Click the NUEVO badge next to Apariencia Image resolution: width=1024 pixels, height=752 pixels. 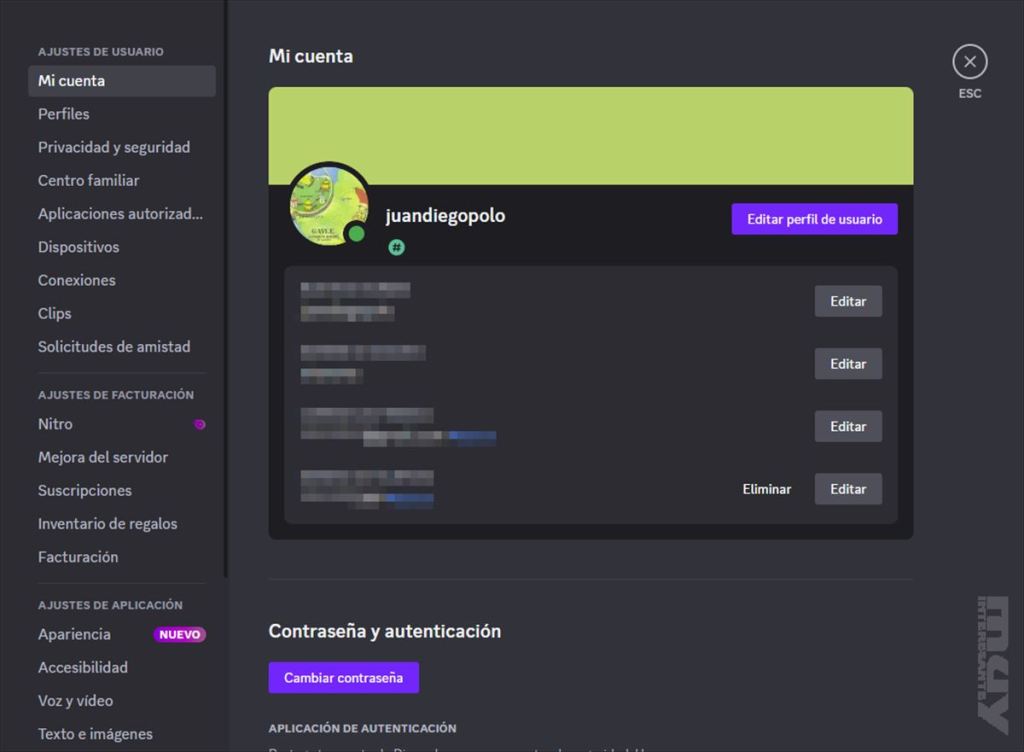[180, 634]
